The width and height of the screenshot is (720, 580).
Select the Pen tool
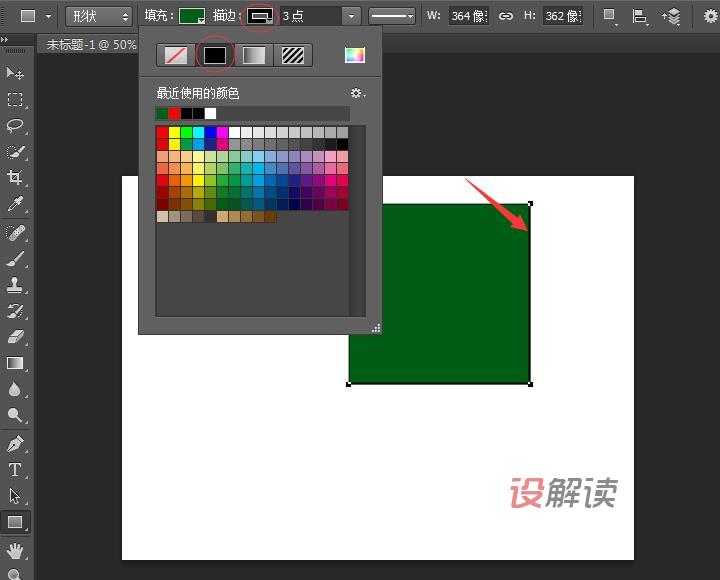tap(15, 444)
